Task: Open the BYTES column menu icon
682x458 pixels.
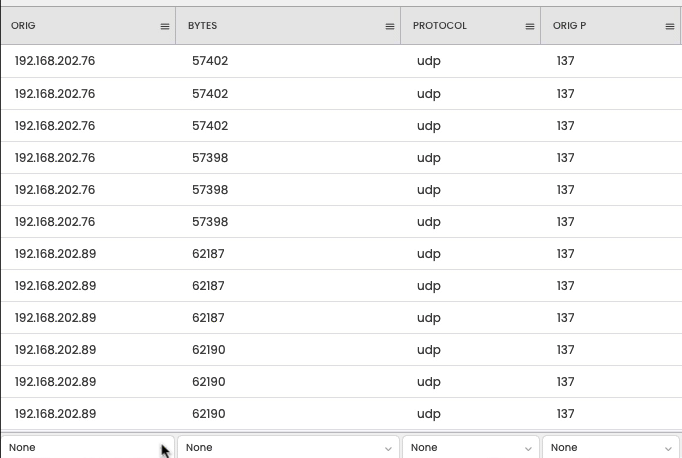Action: pyautogui.click(x=390, y=27)
